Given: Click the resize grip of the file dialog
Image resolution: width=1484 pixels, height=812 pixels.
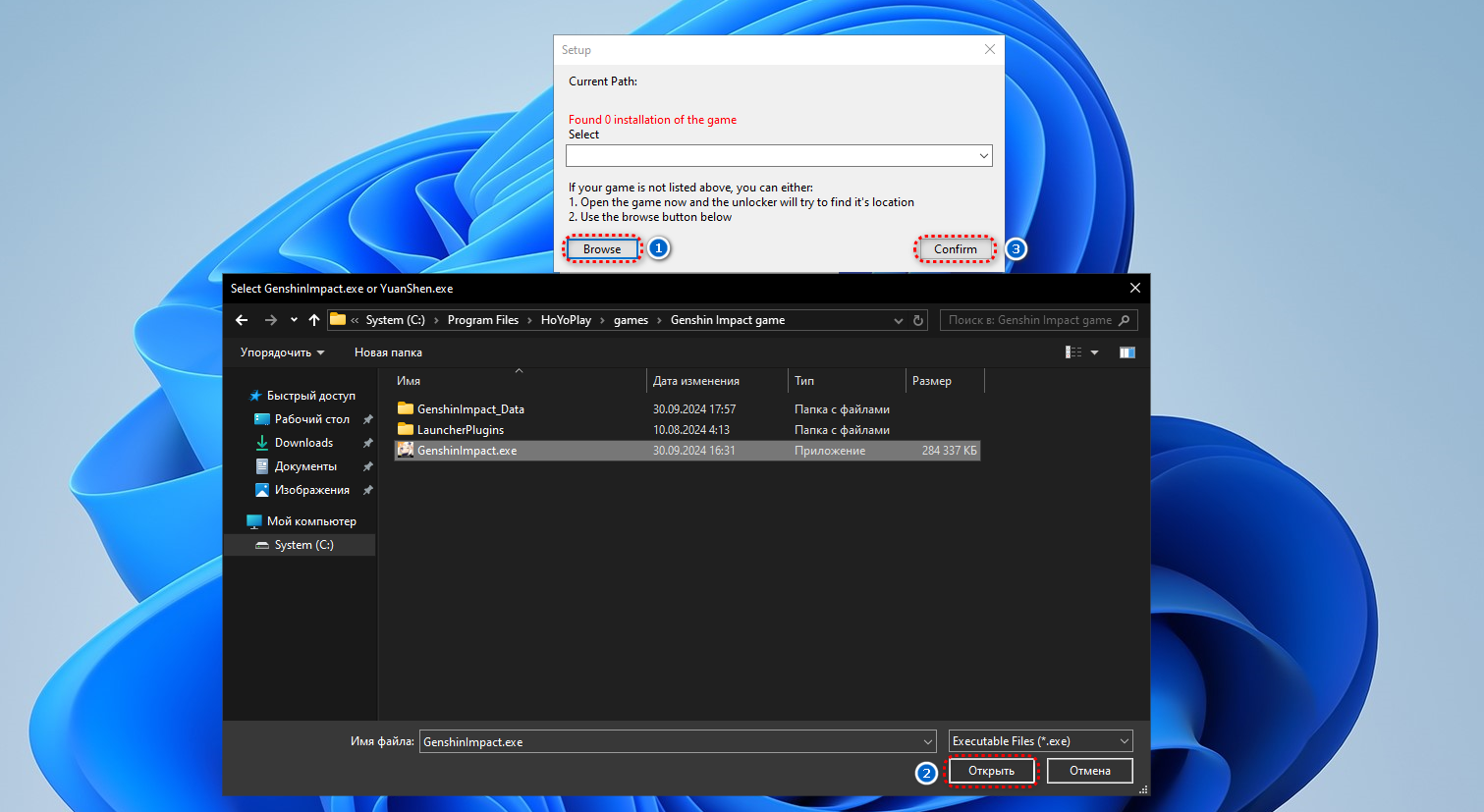Looking at the screenshot, I should pos(1143,789).
